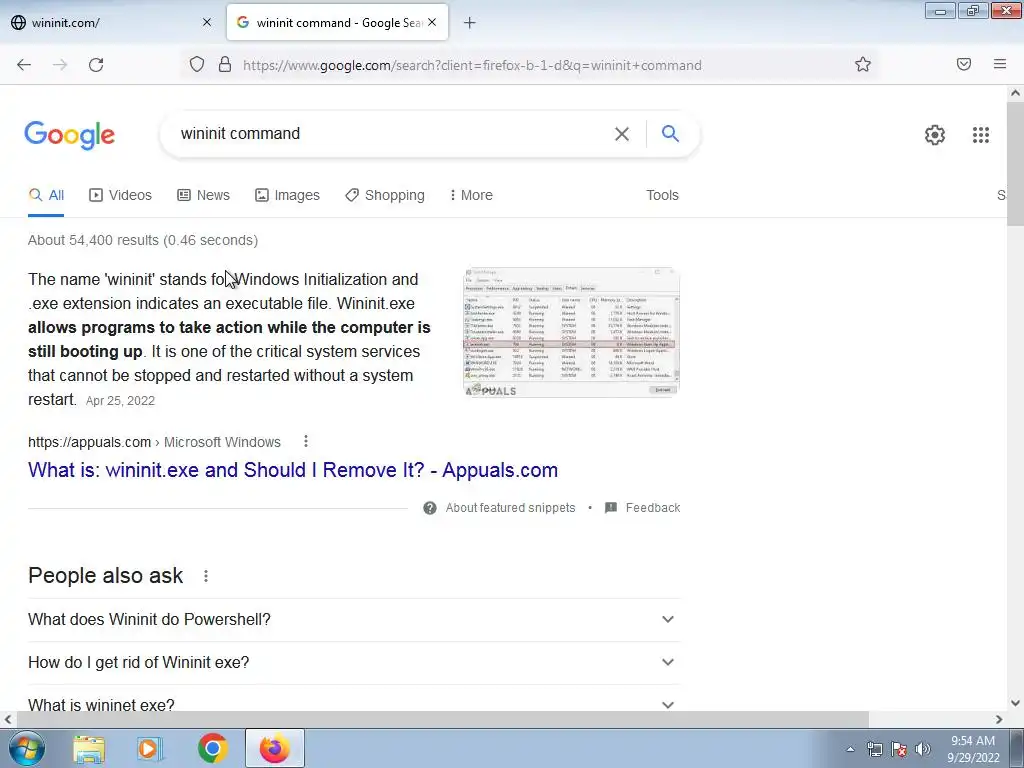Expand 'How do I get rid of Wininit exe?'
1024x768 pixels.
(x=354, y=663)
